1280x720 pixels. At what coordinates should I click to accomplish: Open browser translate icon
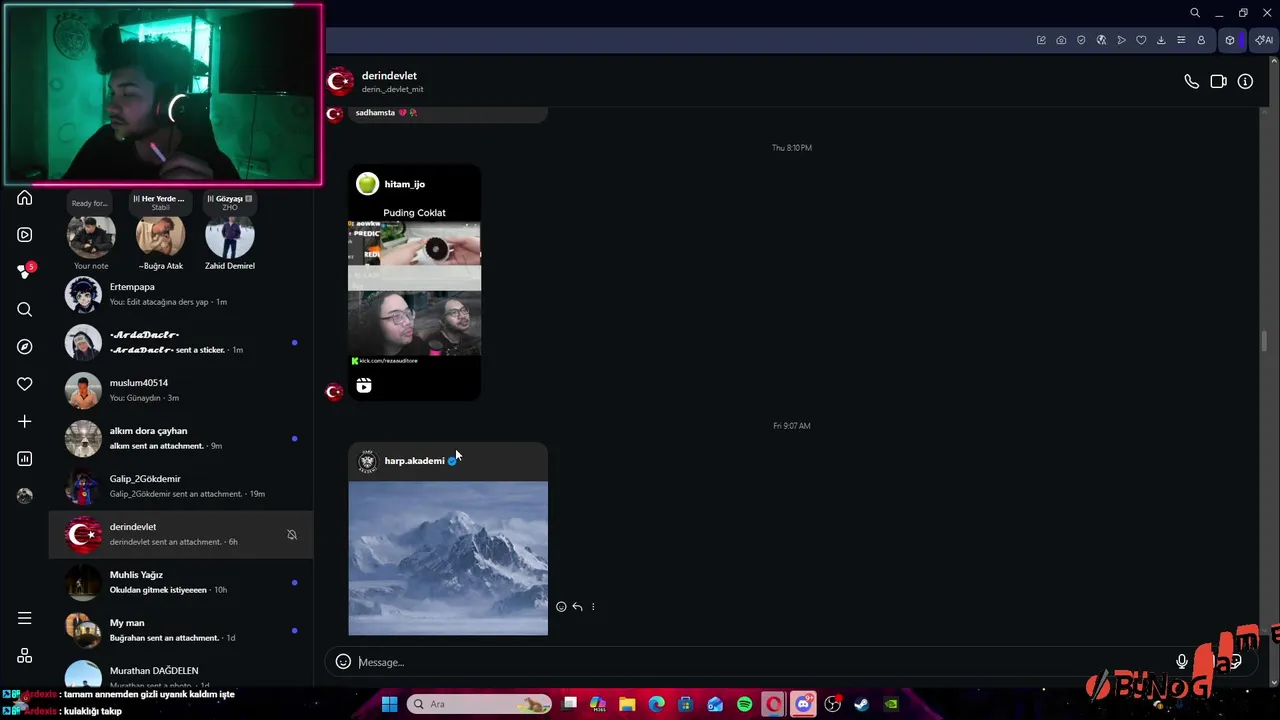pyautogui.click(x=1101, y=40)
